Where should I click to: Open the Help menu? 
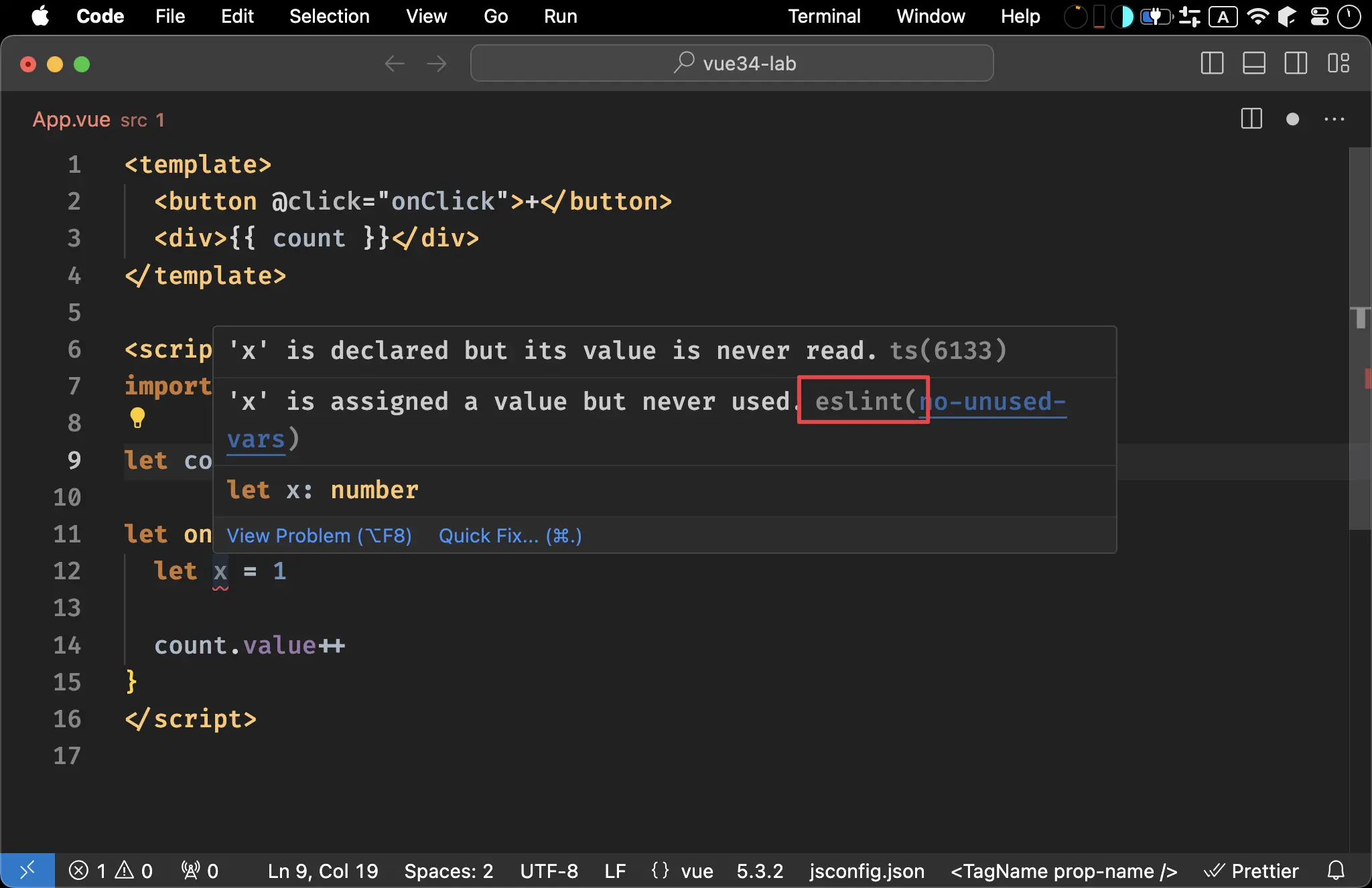pos(1020,16)
